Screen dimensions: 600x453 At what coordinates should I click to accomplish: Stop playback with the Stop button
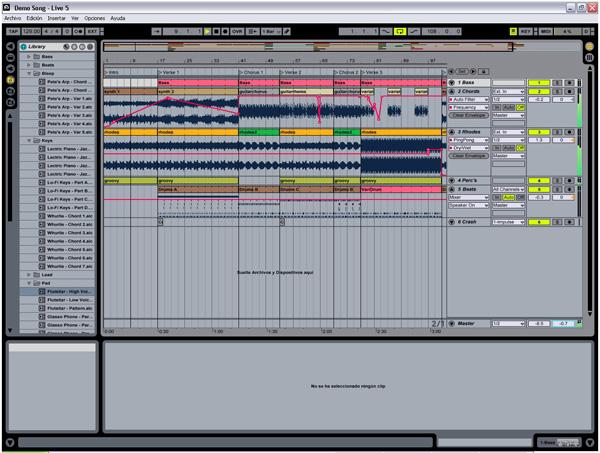[216, 31]
